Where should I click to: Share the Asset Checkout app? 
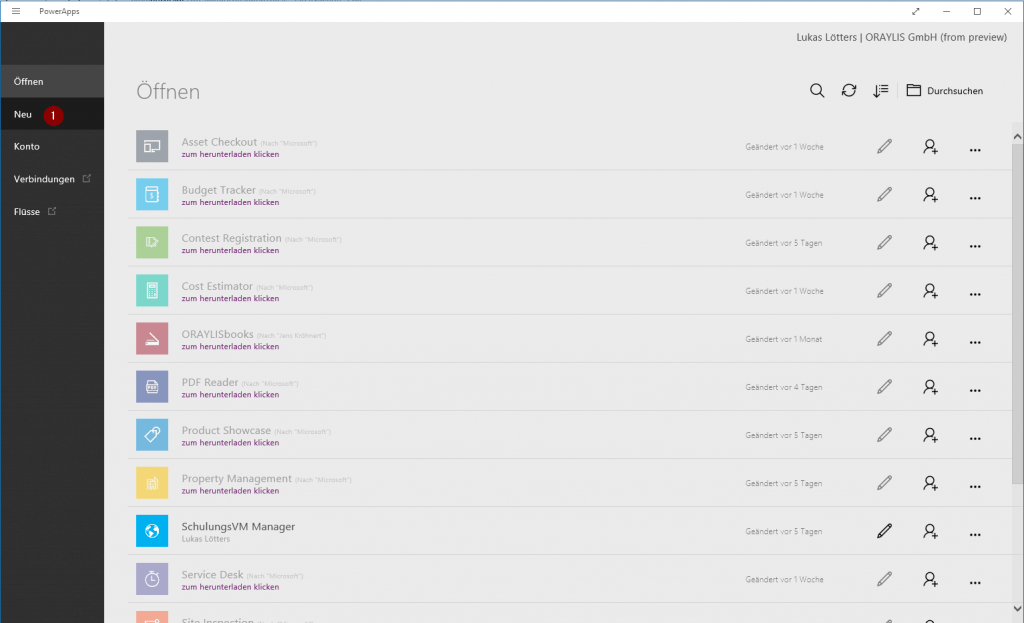point(931,146)
